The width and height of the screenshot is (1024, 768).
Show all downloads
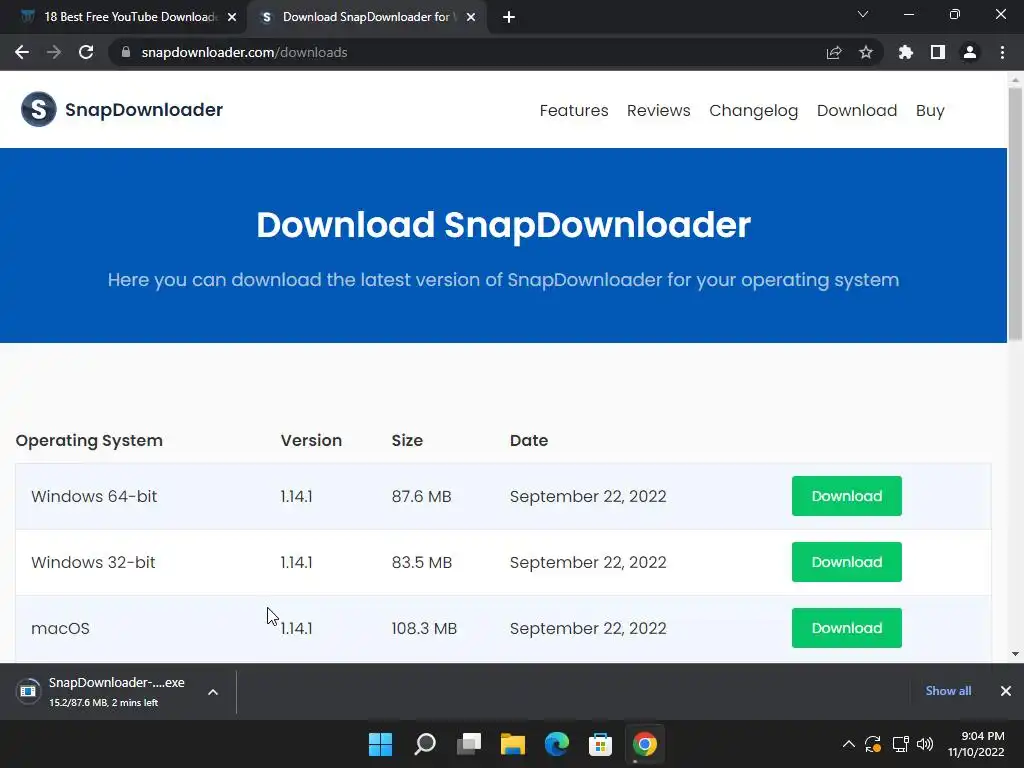[948, 691]
